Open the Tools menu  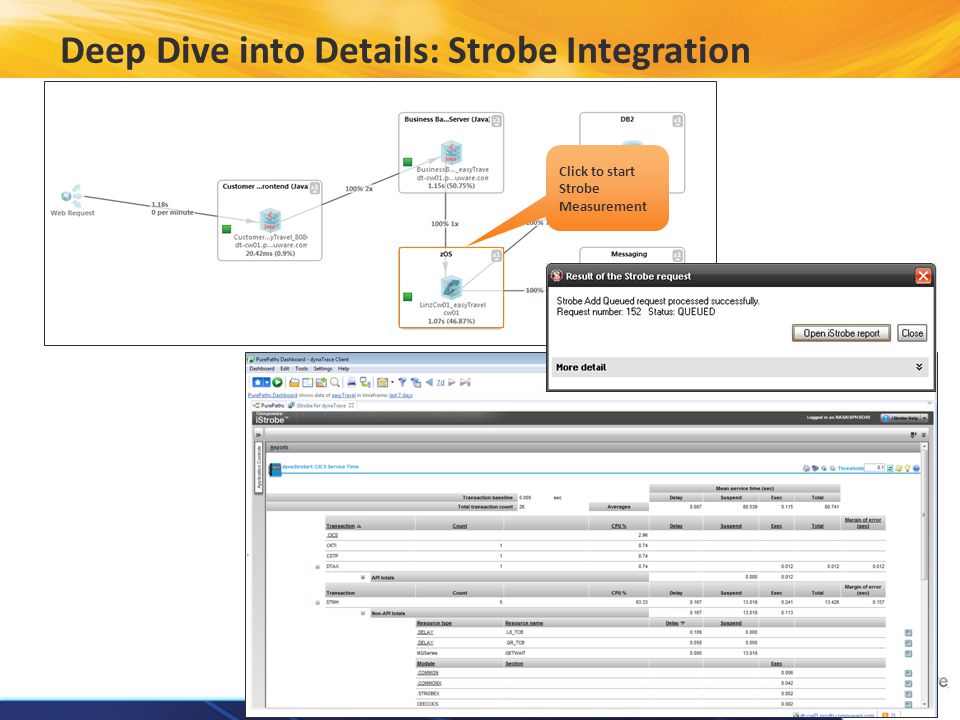301,369
